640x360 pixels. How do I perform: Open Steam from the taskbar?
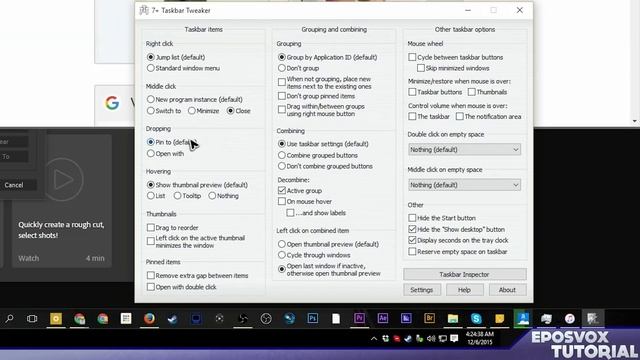point(173,318)
